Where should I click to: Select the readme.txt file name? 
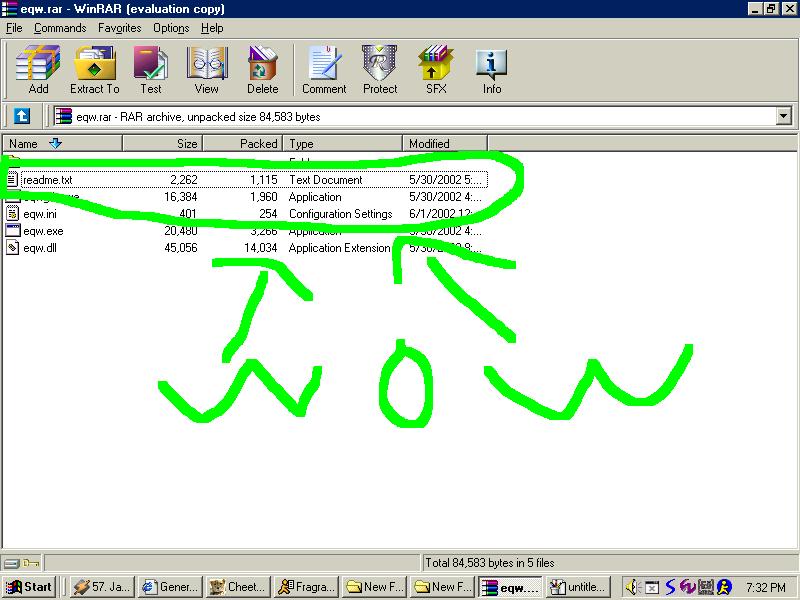point(48,180)
